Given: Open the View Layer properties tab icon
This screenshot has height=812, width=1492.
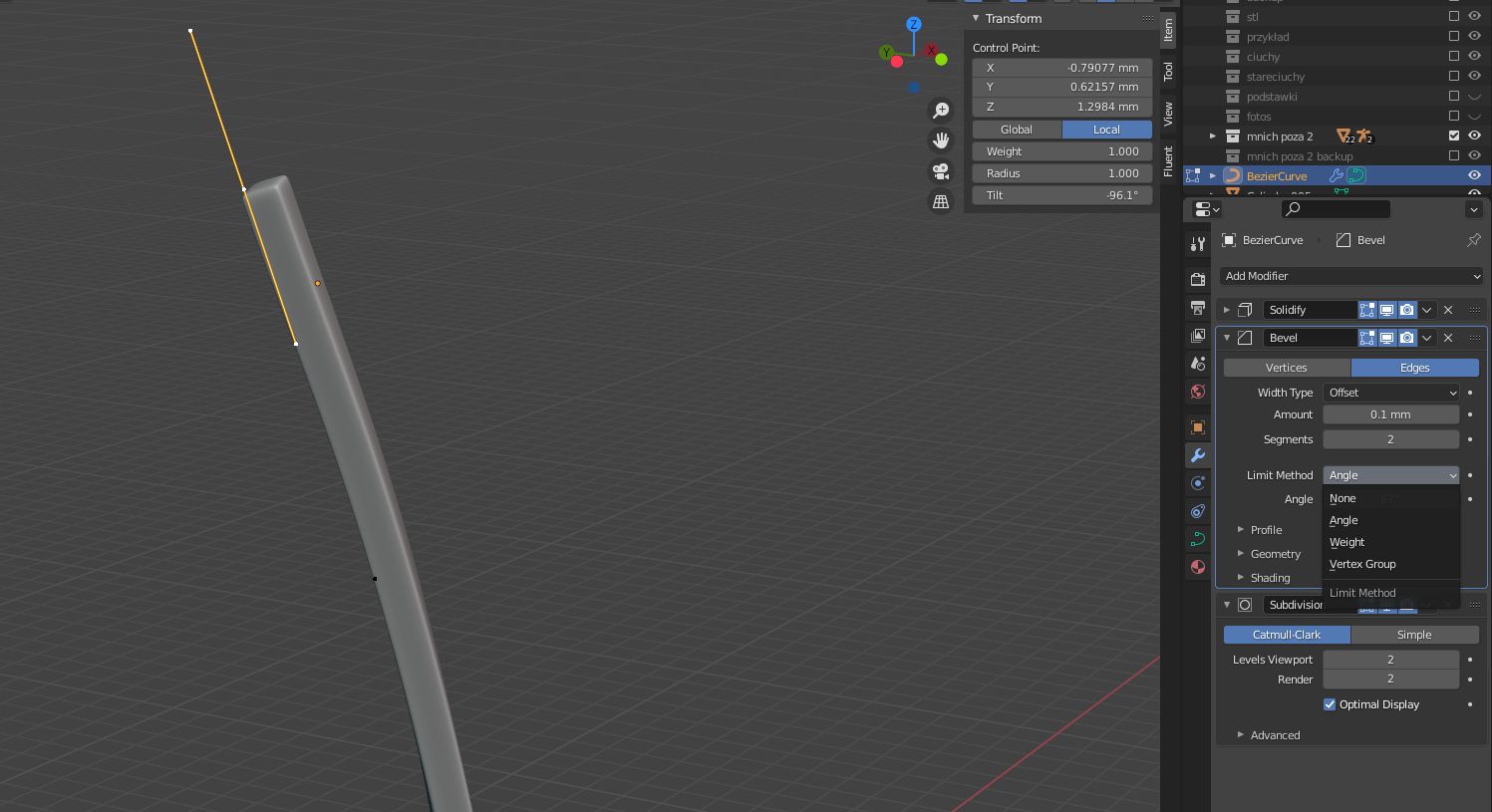Looking at the screenshot, I should pyautogui.click(x=1198, y=336).
